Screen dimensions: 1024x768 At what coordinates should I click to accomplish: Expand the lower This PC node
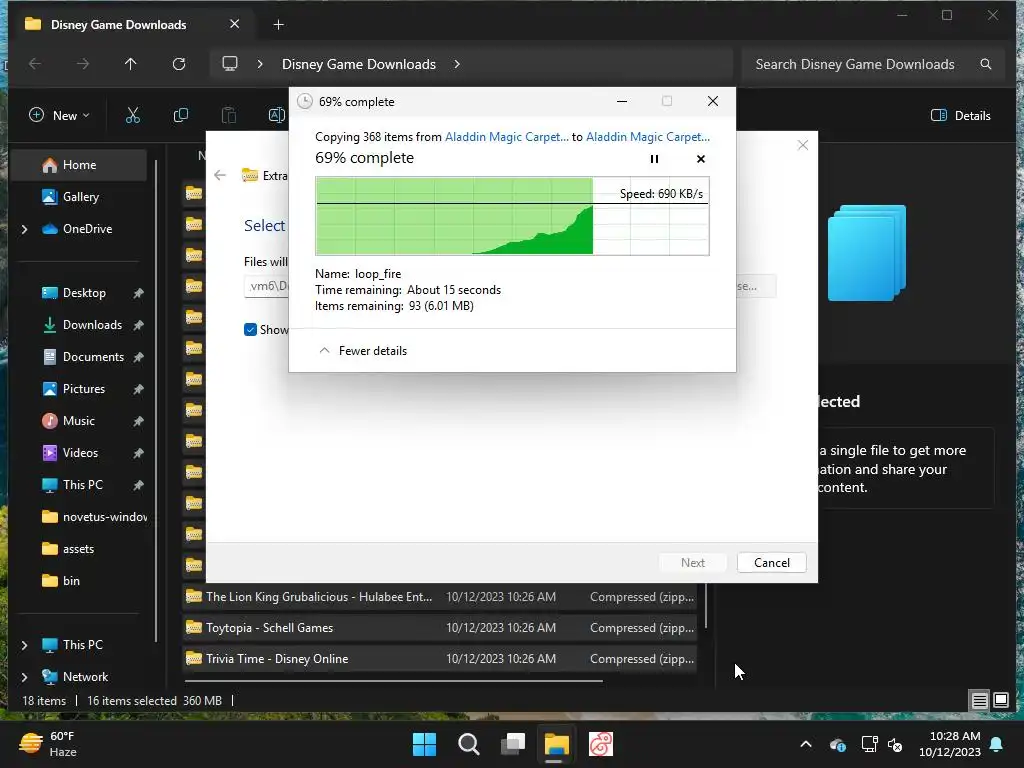click(x=24, y=645)
